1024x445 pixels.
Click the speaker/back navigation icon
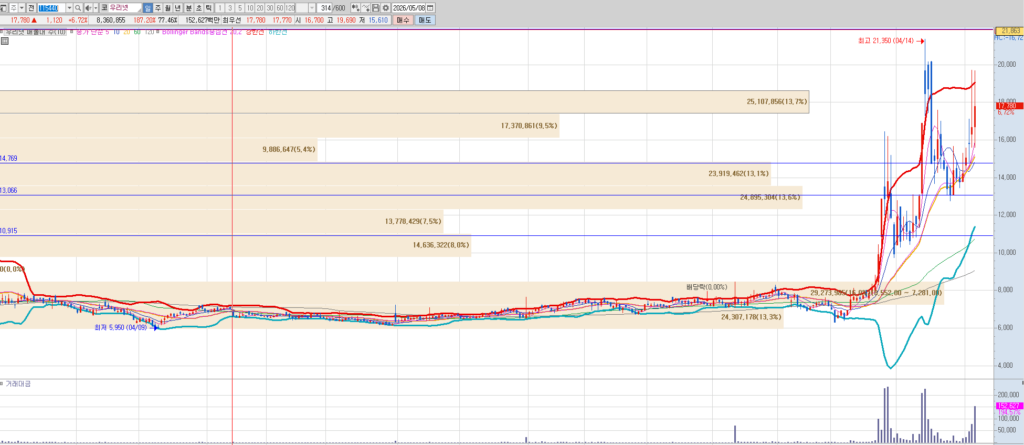pyautogui.click(x=88, y=8)
